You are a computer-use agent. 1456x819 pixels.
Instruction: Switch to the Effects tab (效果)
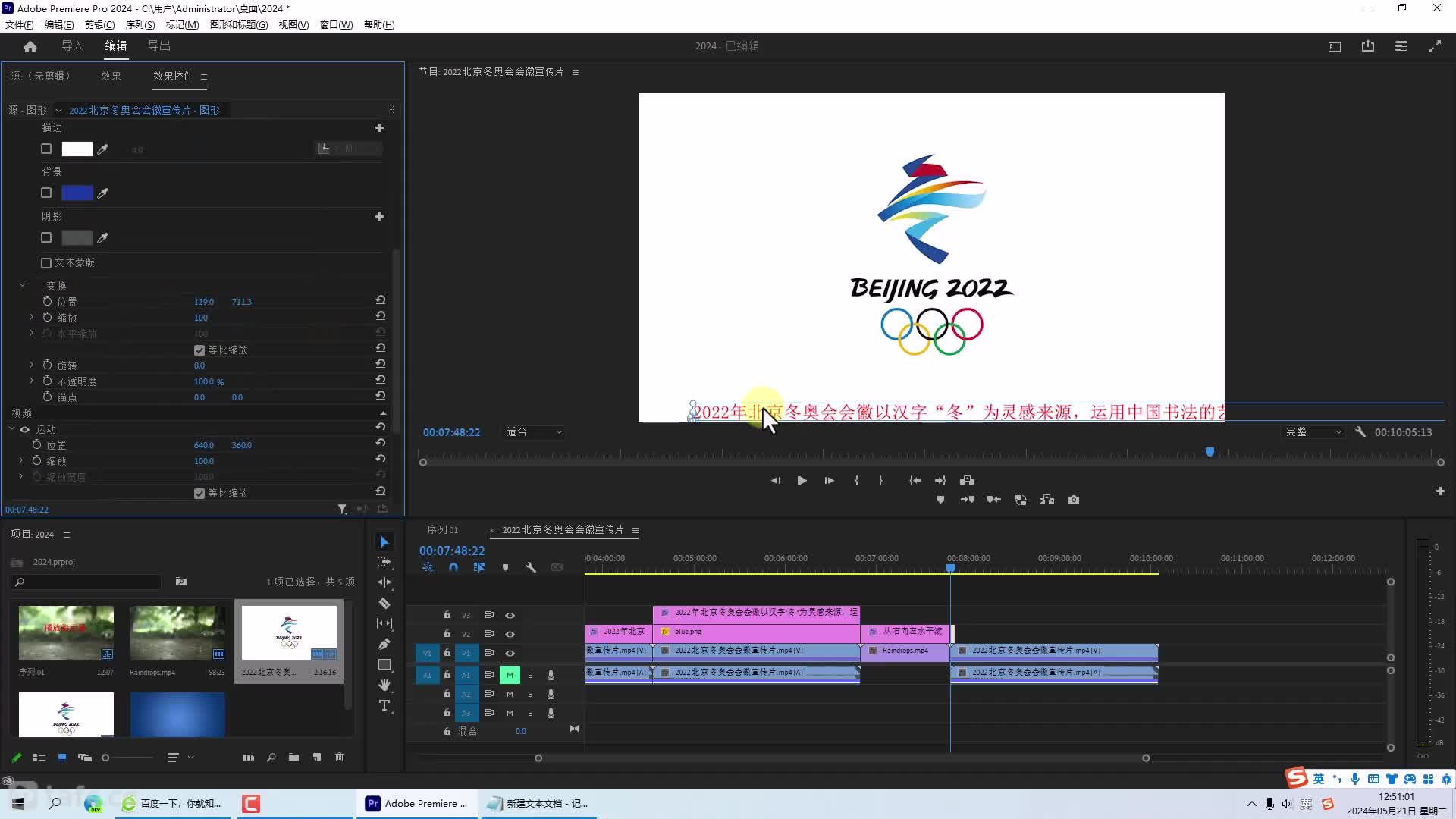(x=111, y=76)
